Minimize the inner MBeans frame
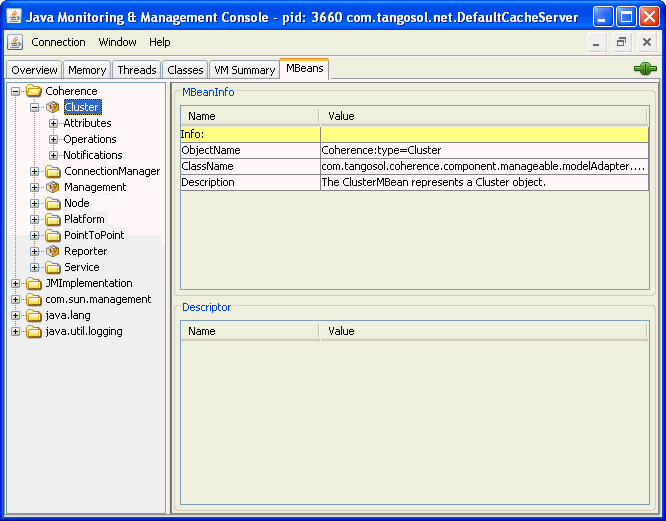The image size is (666, 521). 596,42
